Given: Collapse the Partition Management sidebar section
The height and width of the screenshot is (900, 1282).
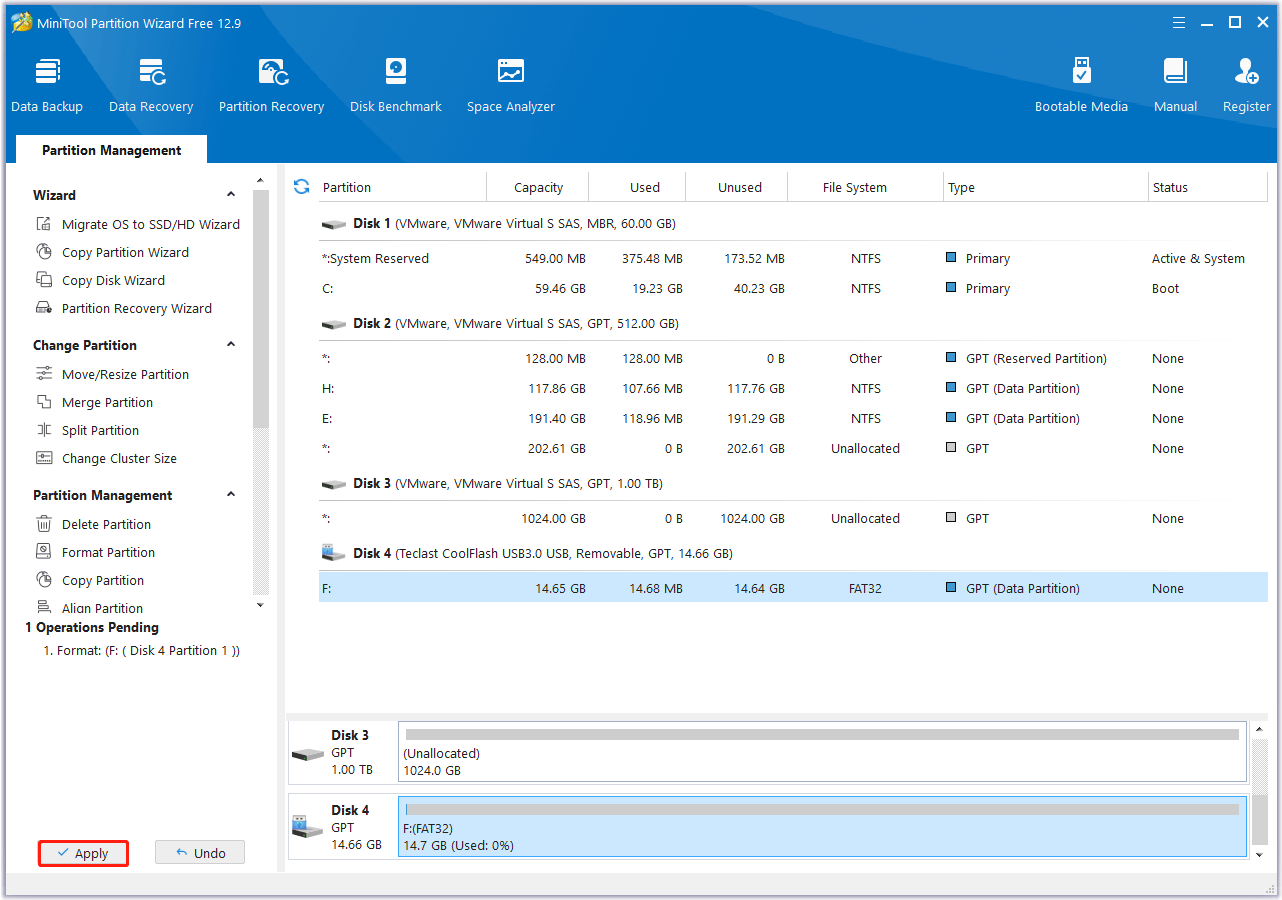Looking at the screenshot, I should (x=231, y=495).
